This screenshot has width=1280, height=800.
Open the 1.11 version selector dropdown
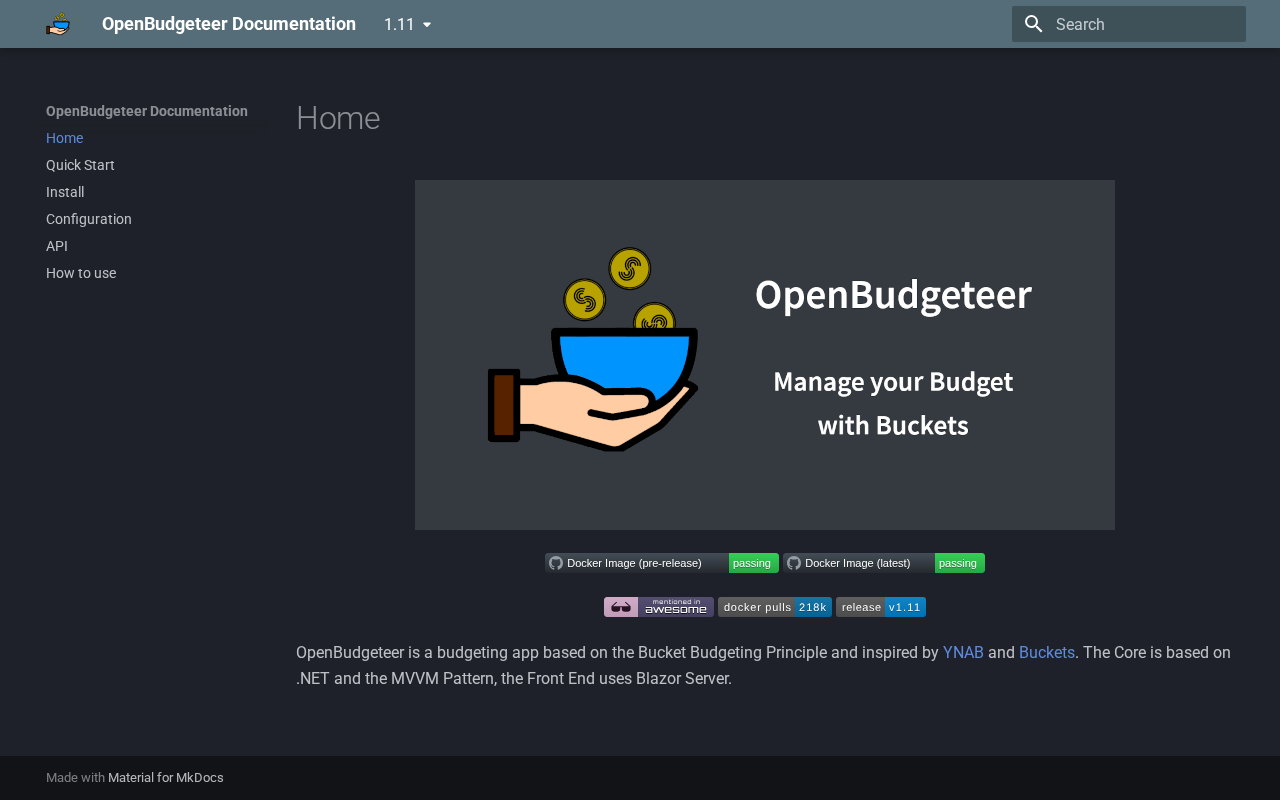click(408, 24)
